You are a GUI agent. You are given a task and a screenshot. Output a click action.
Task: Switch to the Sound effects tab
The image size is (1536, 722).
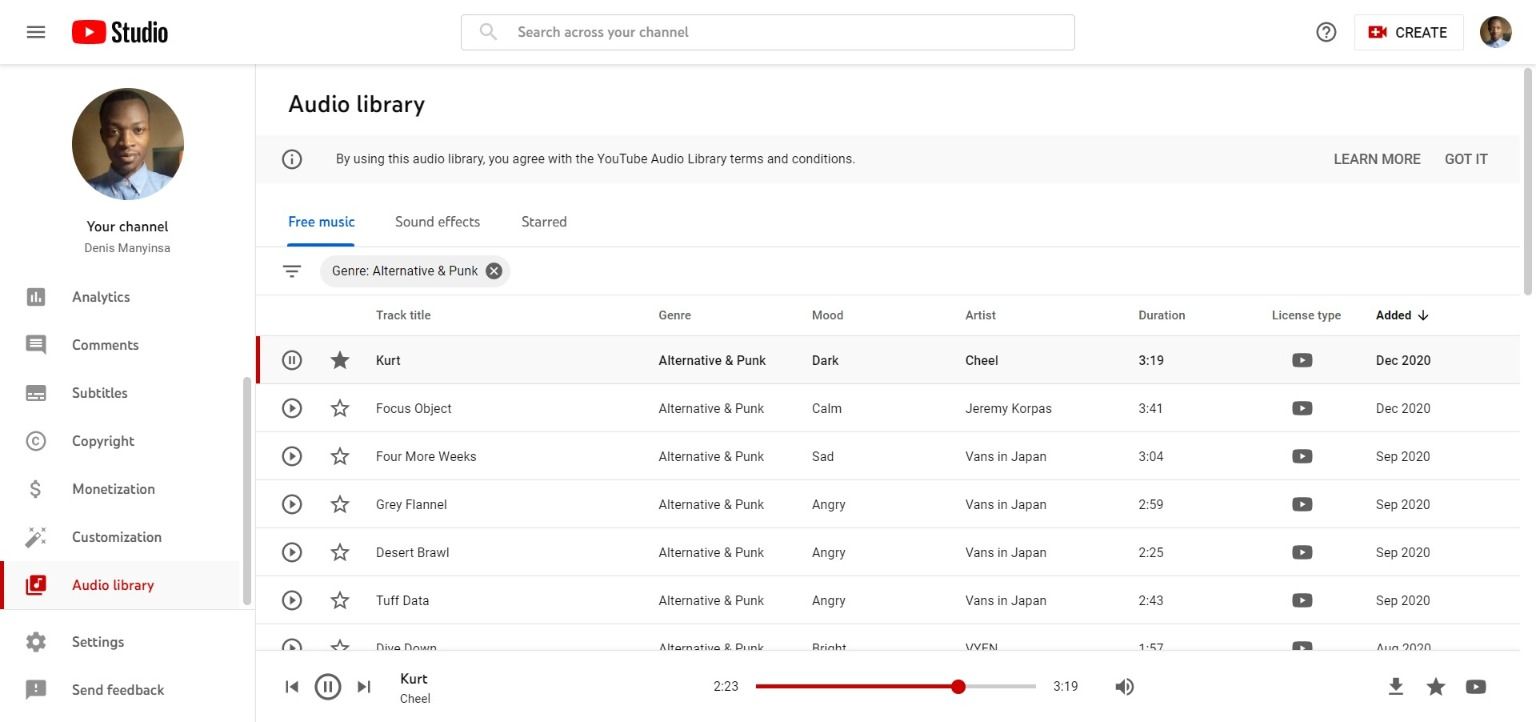tap(437, 221)
